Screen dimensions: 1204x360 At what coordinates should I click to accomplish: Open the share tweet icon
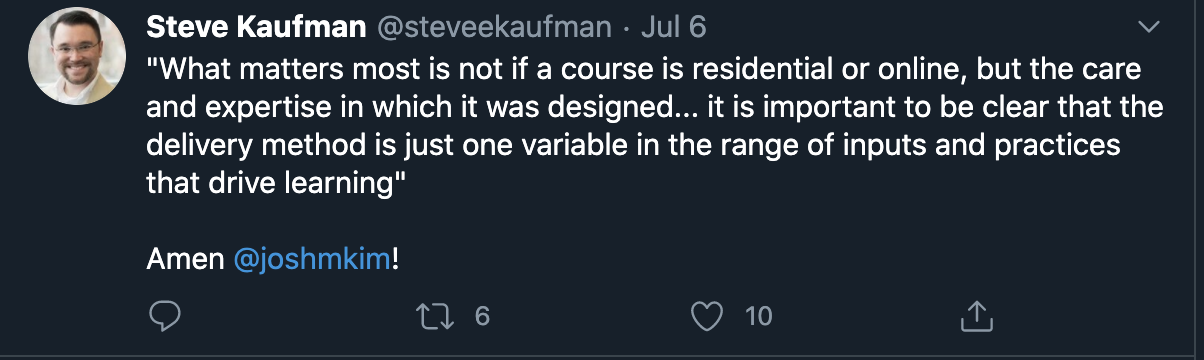click(x=975, y=316)
